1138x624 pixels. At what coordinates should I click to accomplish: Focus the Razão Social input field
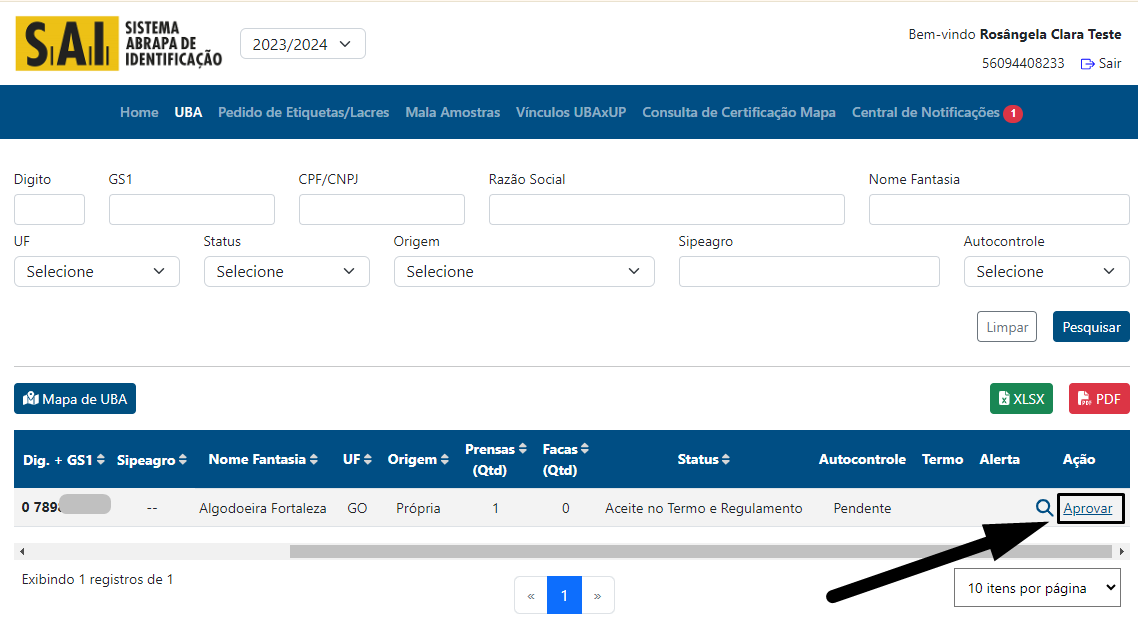[x=666, y=210]
